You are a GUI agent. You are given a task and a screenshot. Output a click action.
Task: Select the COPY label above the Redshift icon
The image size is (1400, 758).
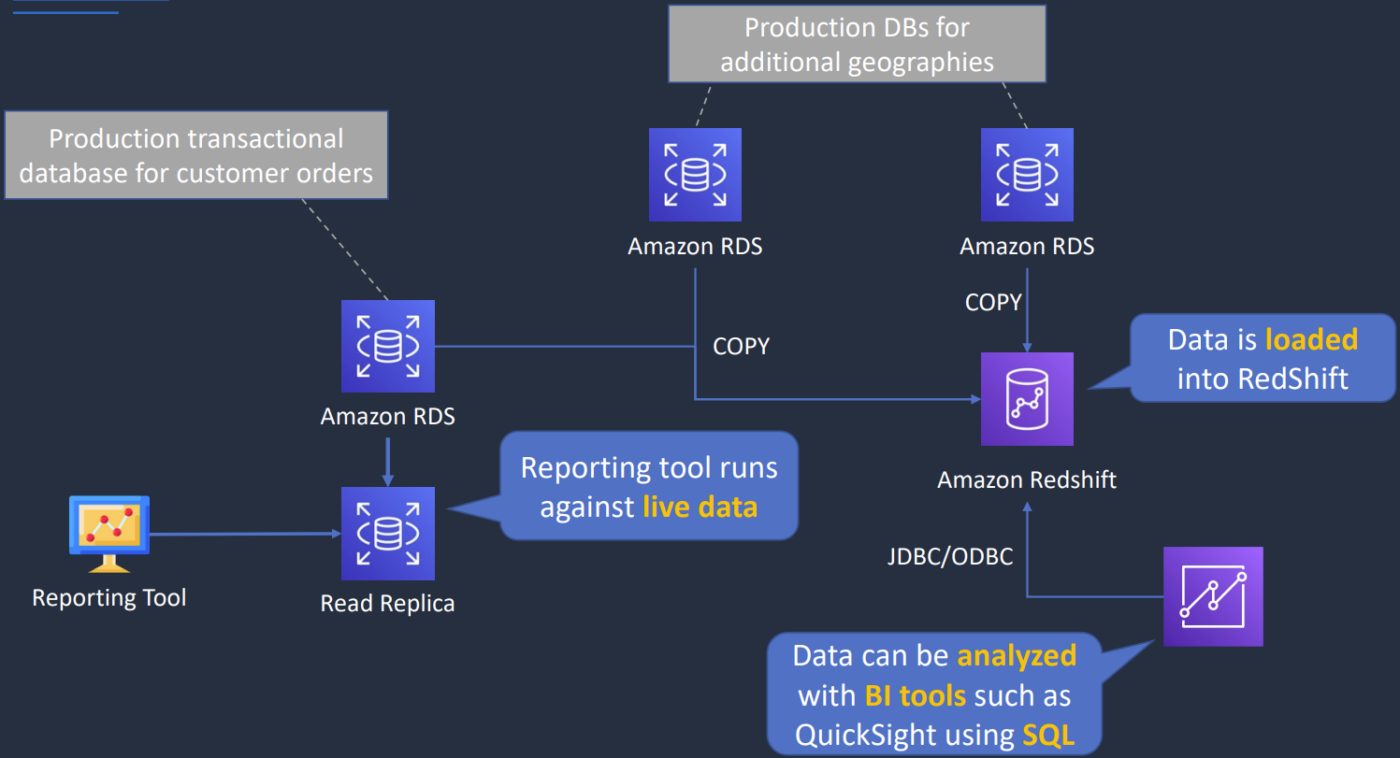click(x=993, y=302)
